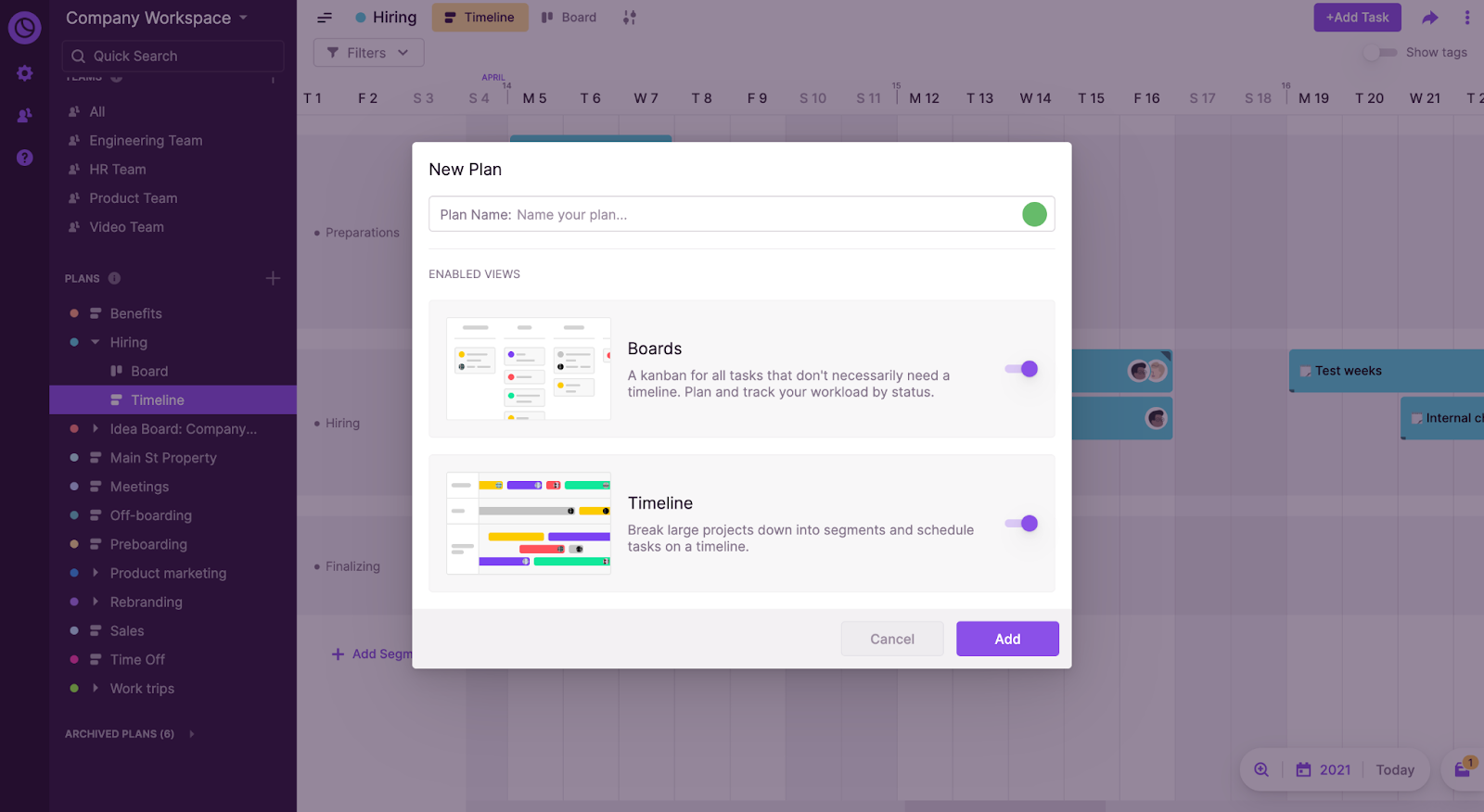The height and width of the screenshot is (812, 1484).
Task: Toggle the Show tags switch
Action: [x=1380, y=53]
